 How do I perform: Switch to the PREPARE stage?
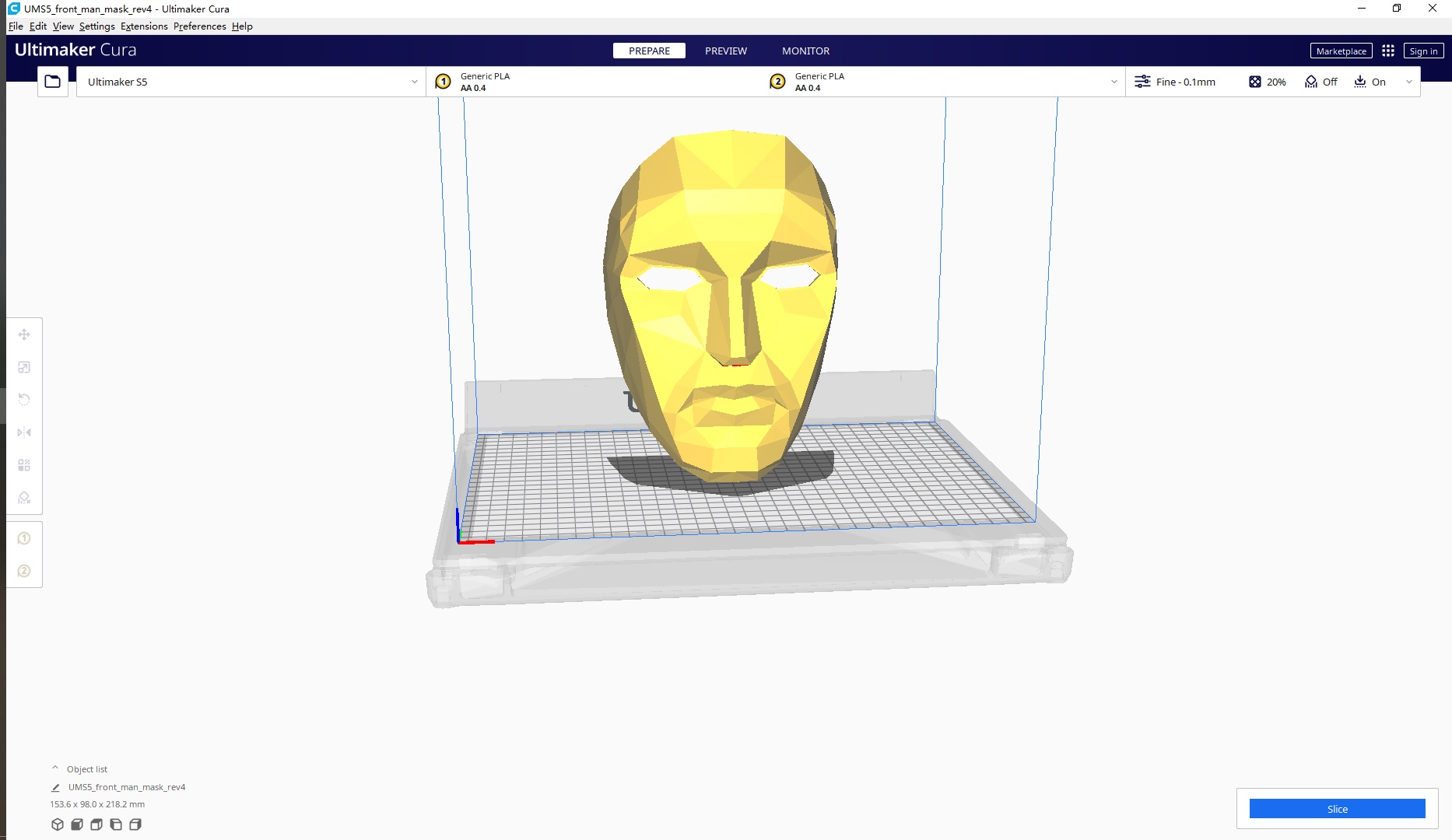click(649, 51)
